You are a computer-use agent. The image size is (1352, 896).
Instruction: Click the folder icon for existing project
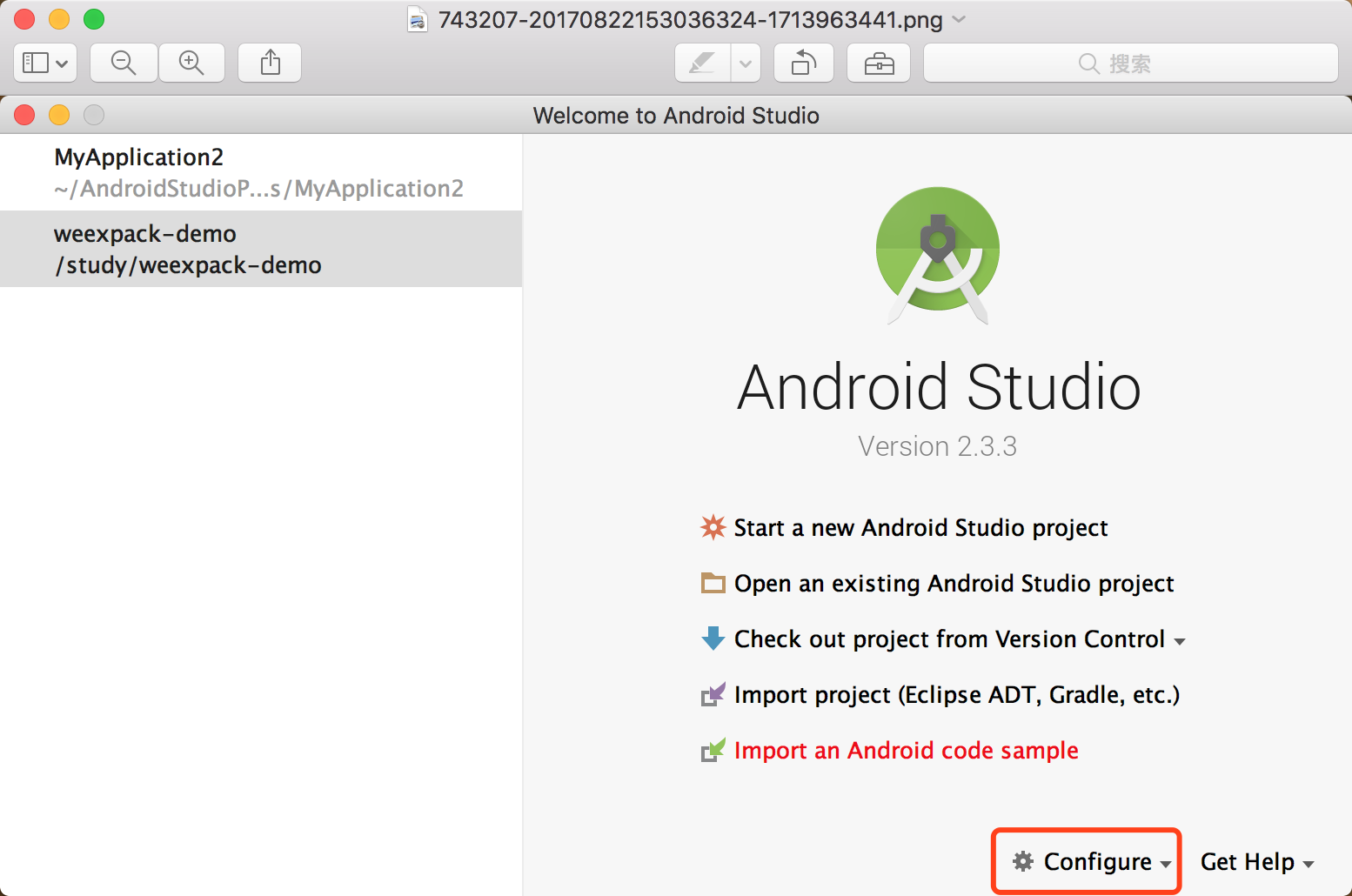[713, 583]
